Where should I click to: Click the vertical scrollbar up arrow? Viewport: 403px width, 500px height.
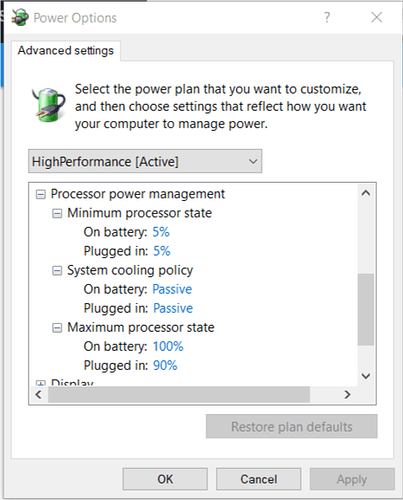tap(366, 193)
